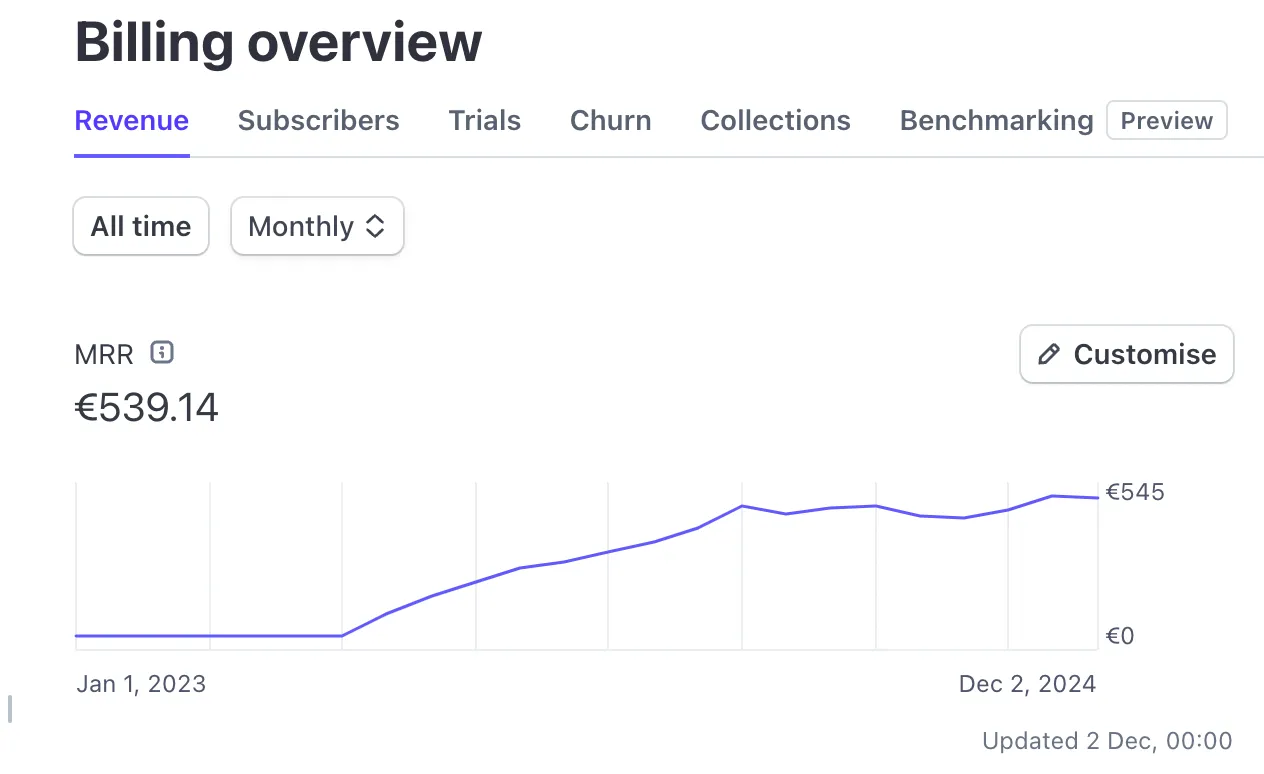
Task: Click the MRR metric label
Action: tap(104, 354)
